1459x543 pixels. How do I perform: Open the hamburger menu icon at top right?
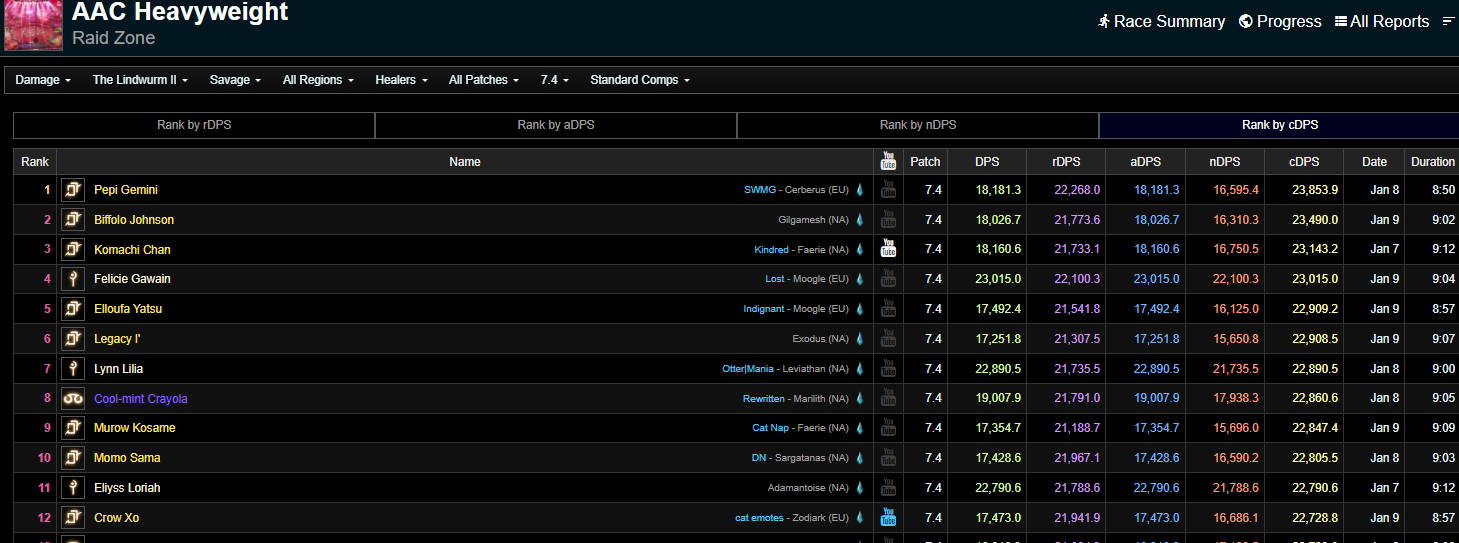click(x=1448, y=21)
